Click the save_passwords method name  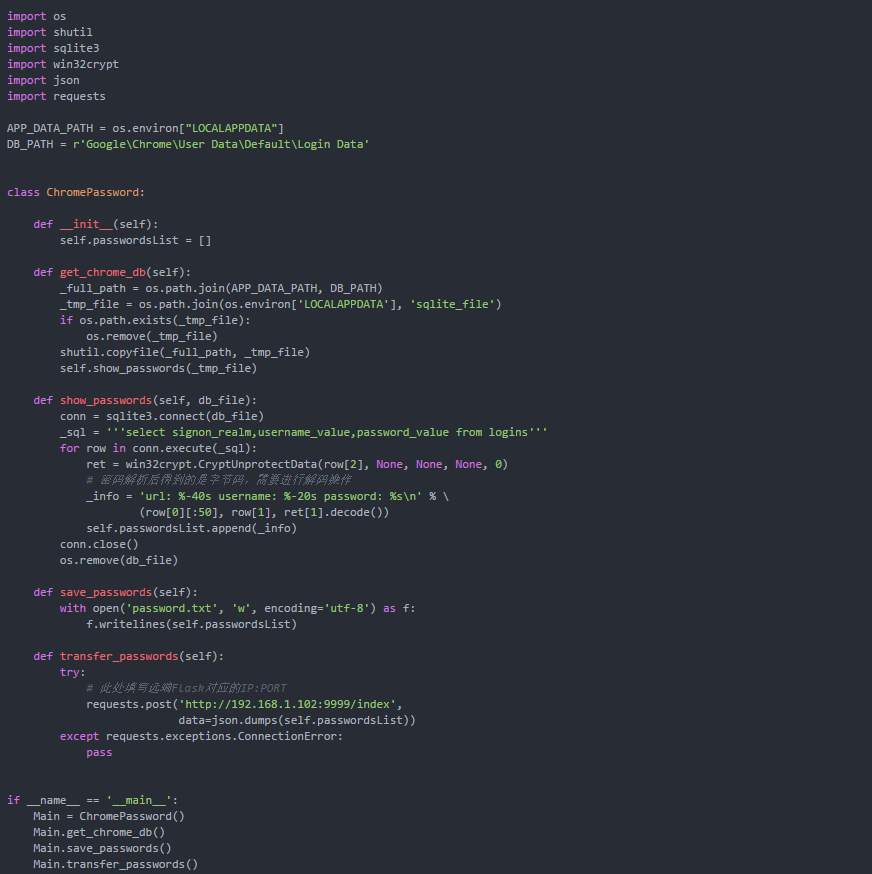click(106, 593)
